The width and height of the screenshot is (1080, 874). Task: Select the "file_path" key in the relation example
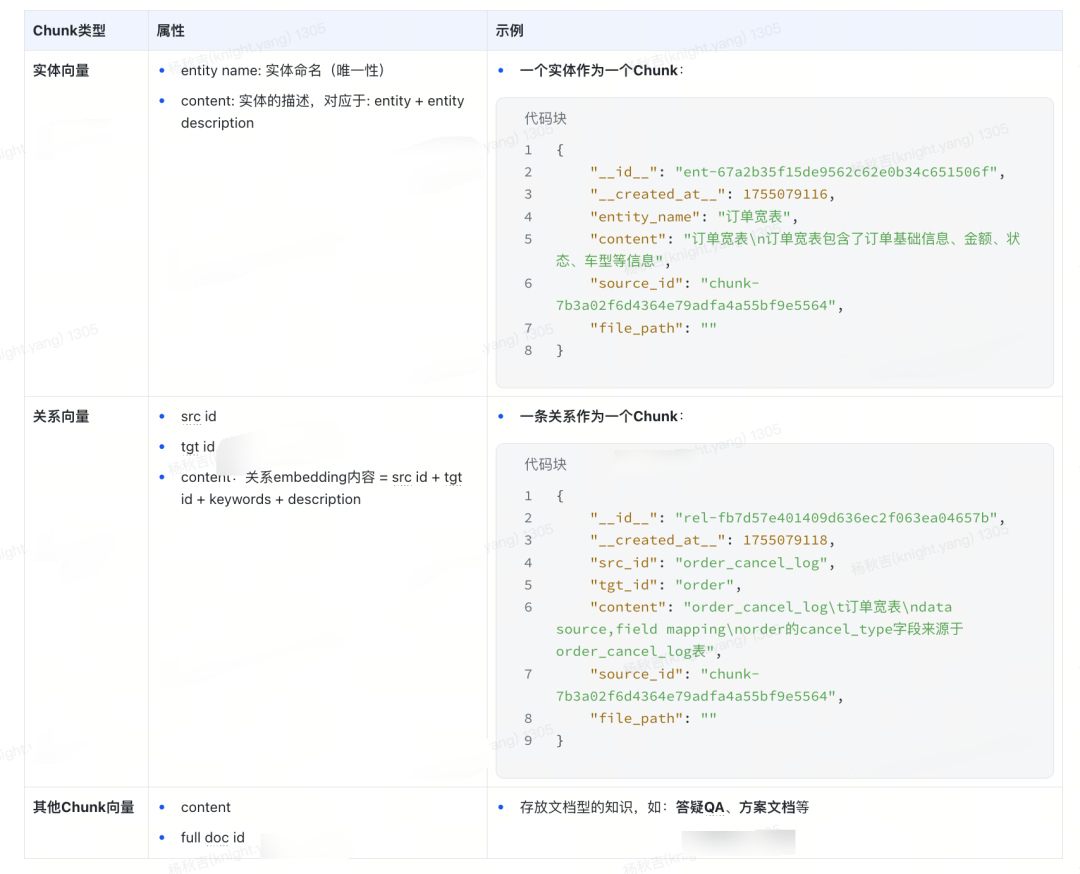point(635,718)
